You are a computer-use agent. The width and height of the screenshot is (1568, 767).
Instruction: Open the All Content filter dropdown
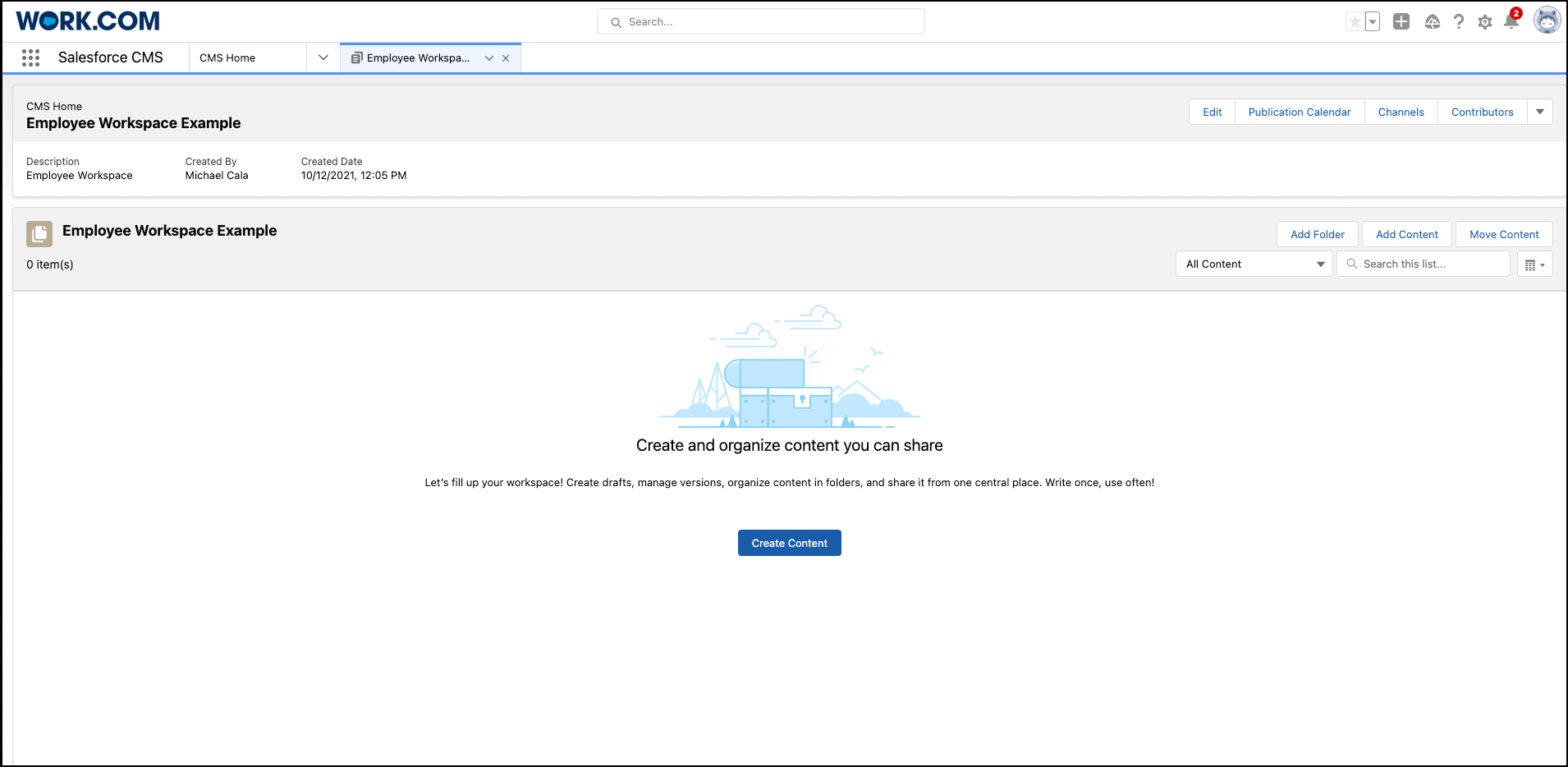pos(1254,264)
